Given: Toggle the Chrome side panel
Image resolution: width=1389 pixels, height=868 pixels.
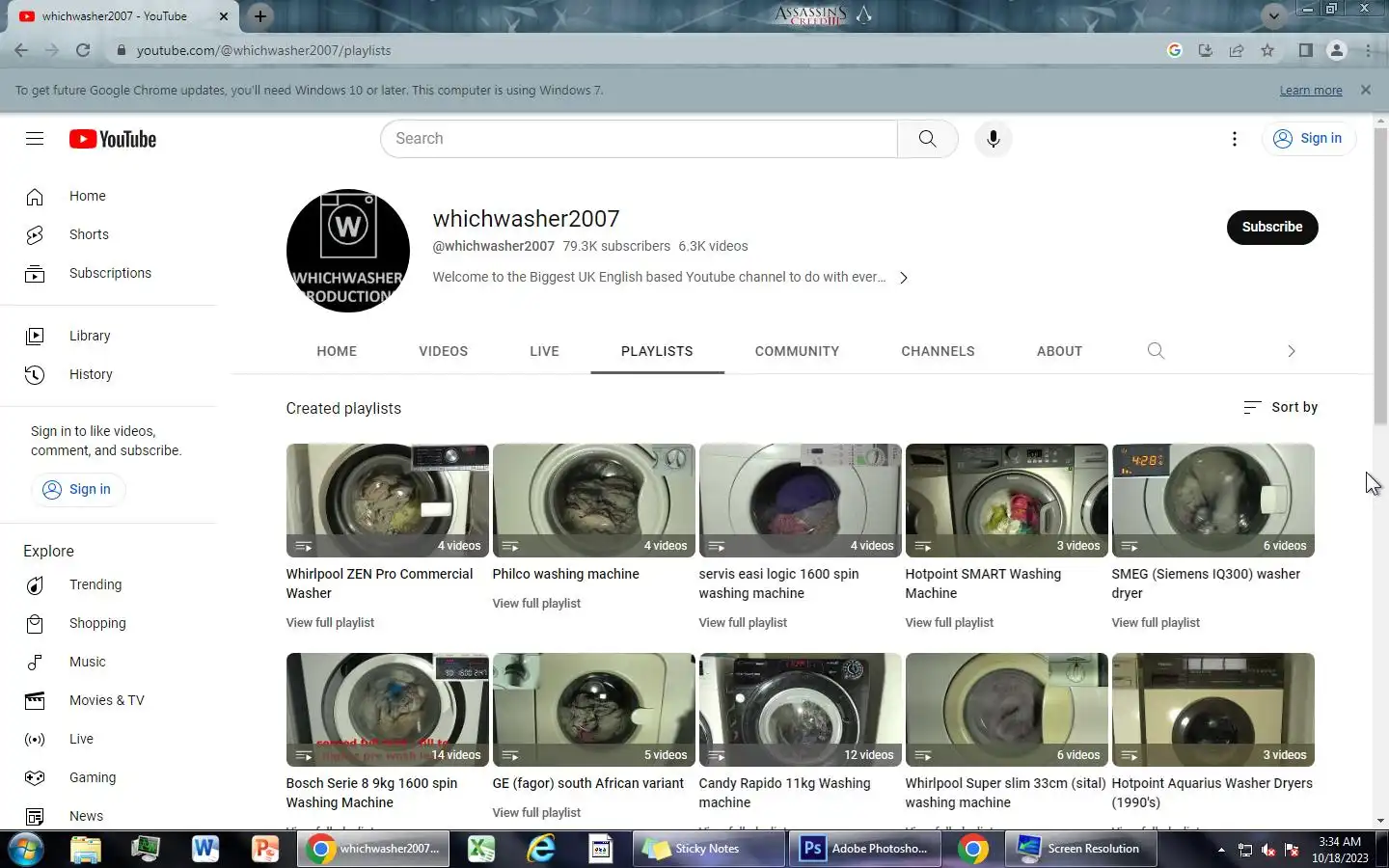Looking at the screenshot, I should tap(1305, 50).
